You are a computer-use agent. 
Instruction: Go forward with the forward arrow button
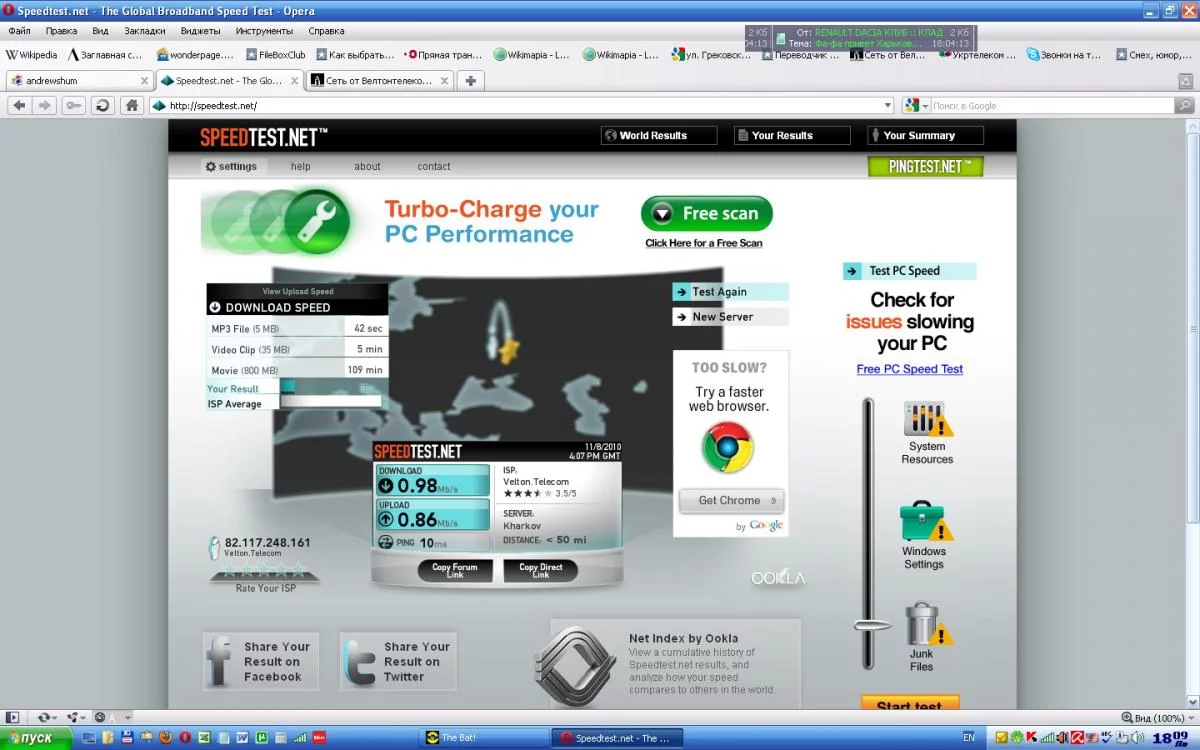pos(44,105)
